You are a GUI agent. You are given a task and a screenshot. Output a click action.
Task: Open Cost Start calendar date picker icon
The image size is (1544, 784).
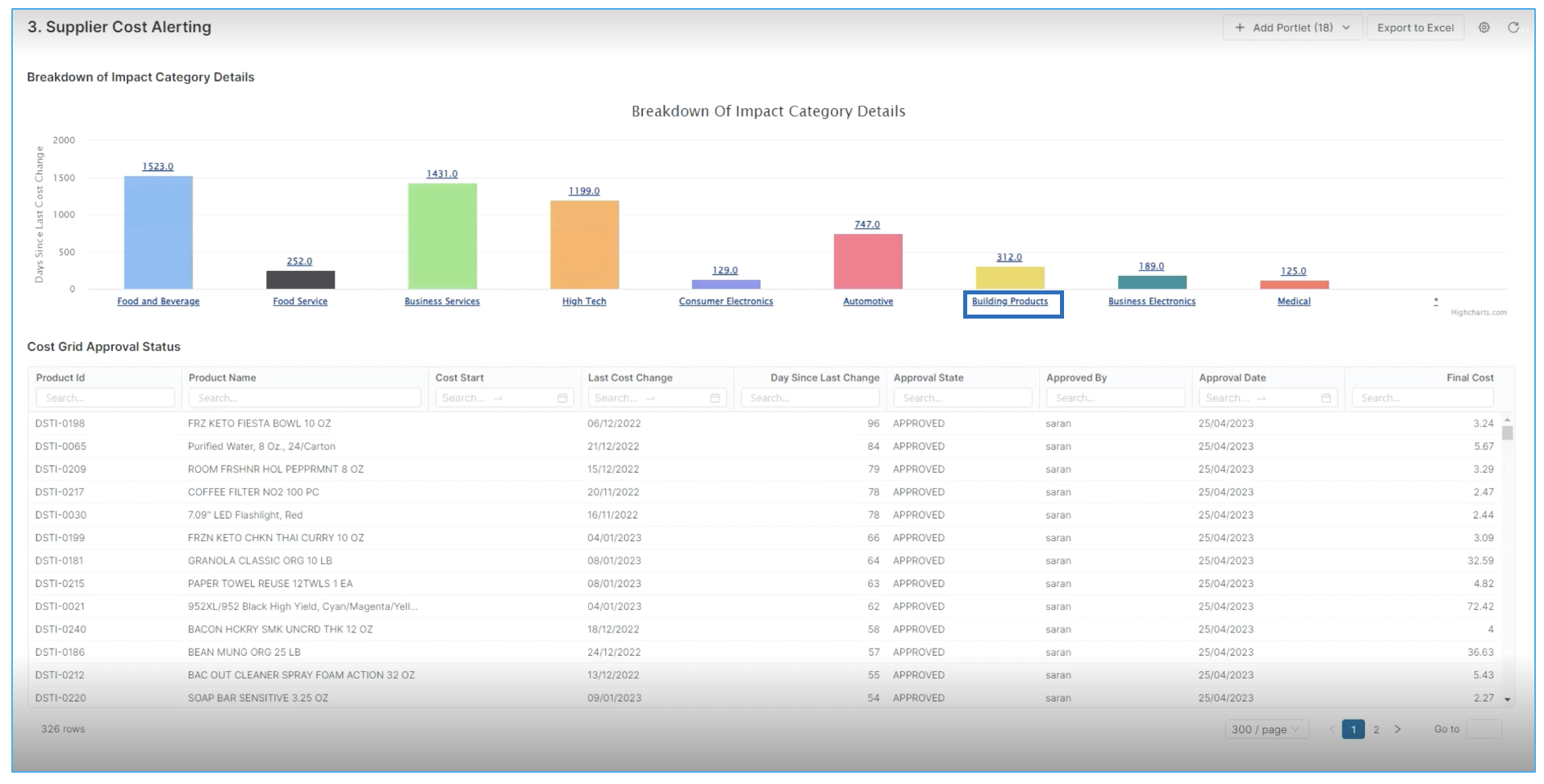[x=562, y=398]
